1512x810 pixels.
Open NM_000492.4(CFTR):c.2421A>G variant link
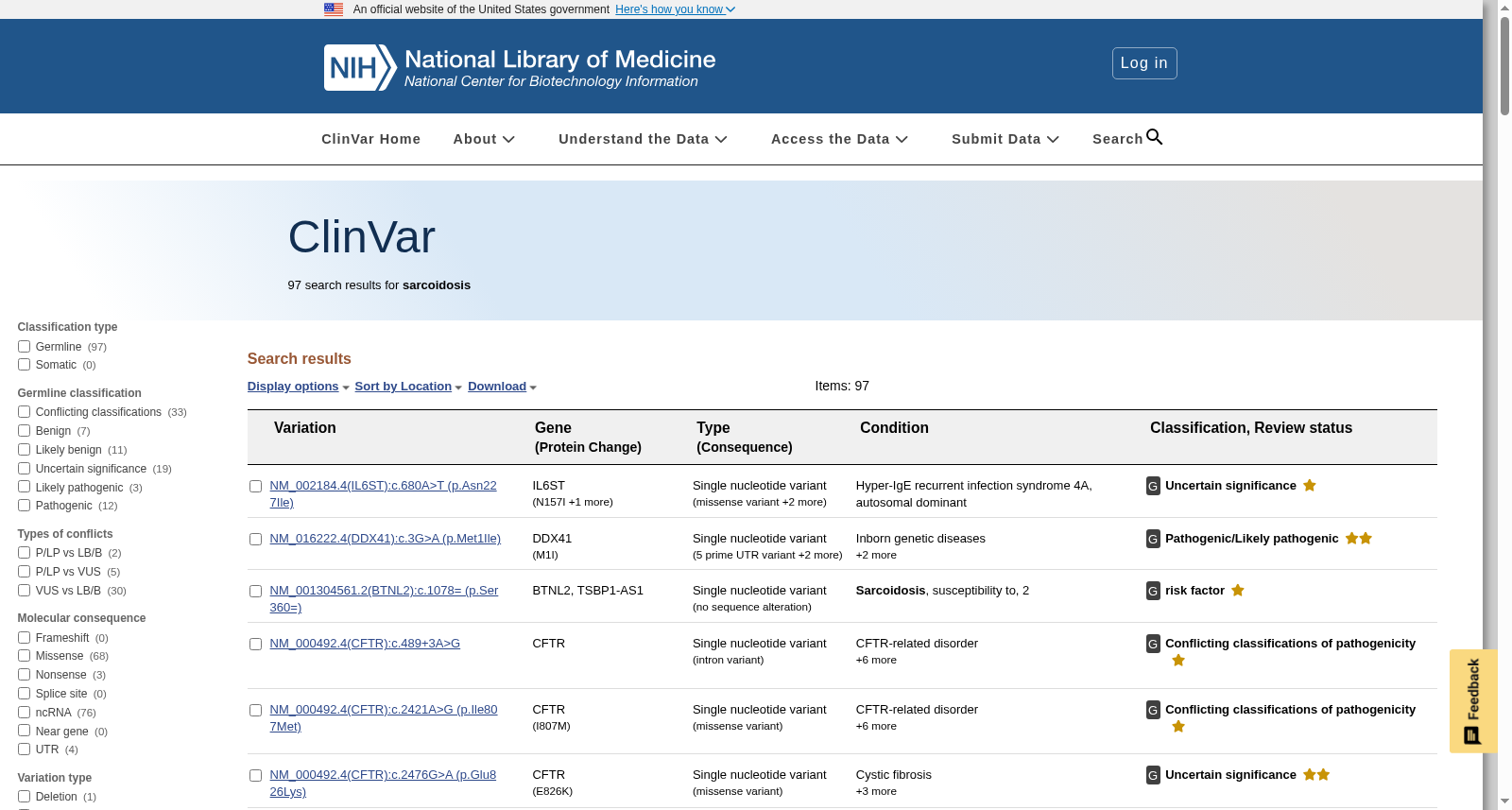point(384,718)
